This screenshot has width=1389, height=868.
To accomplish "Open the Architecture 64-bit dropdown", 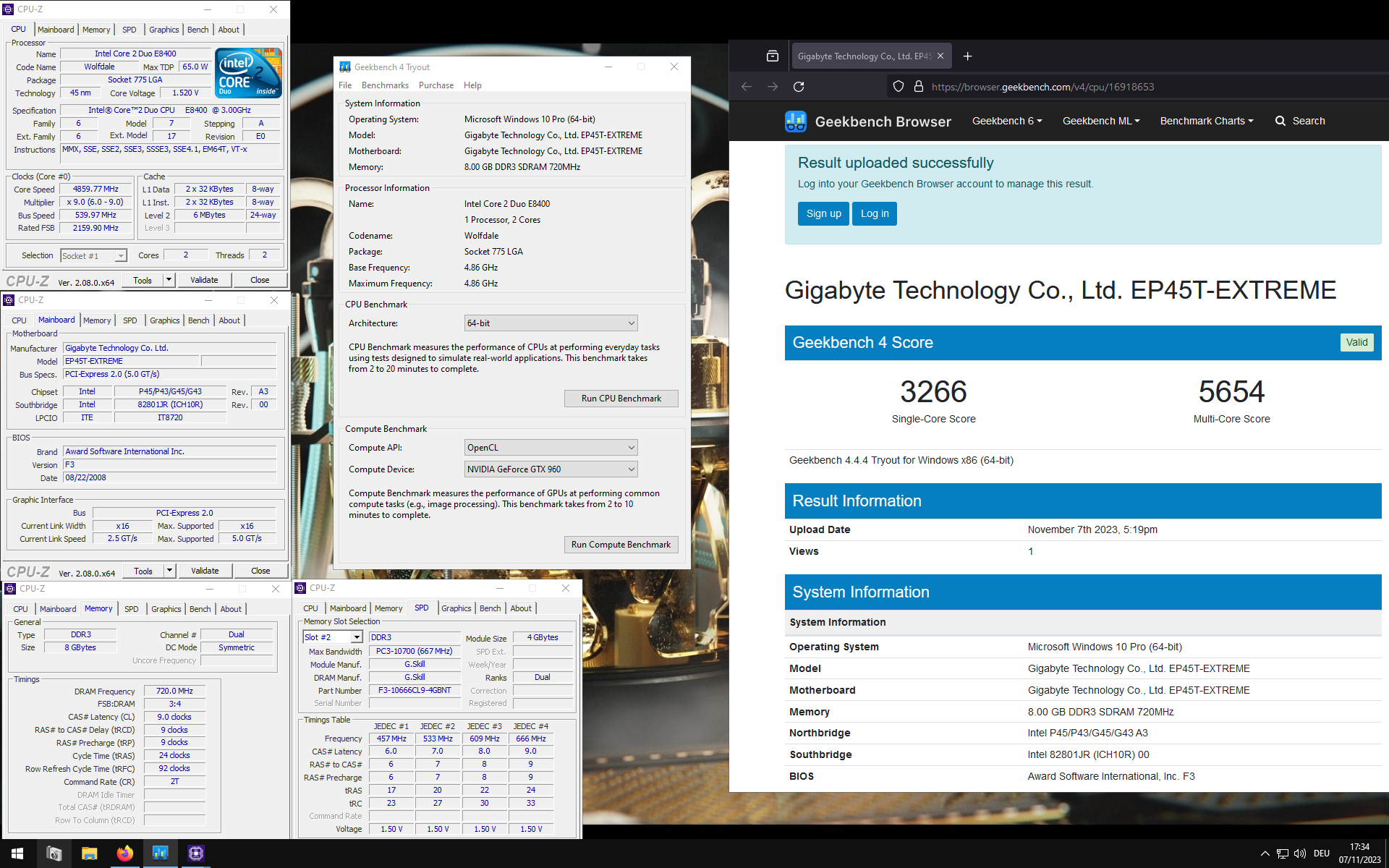I will [551, 323].
